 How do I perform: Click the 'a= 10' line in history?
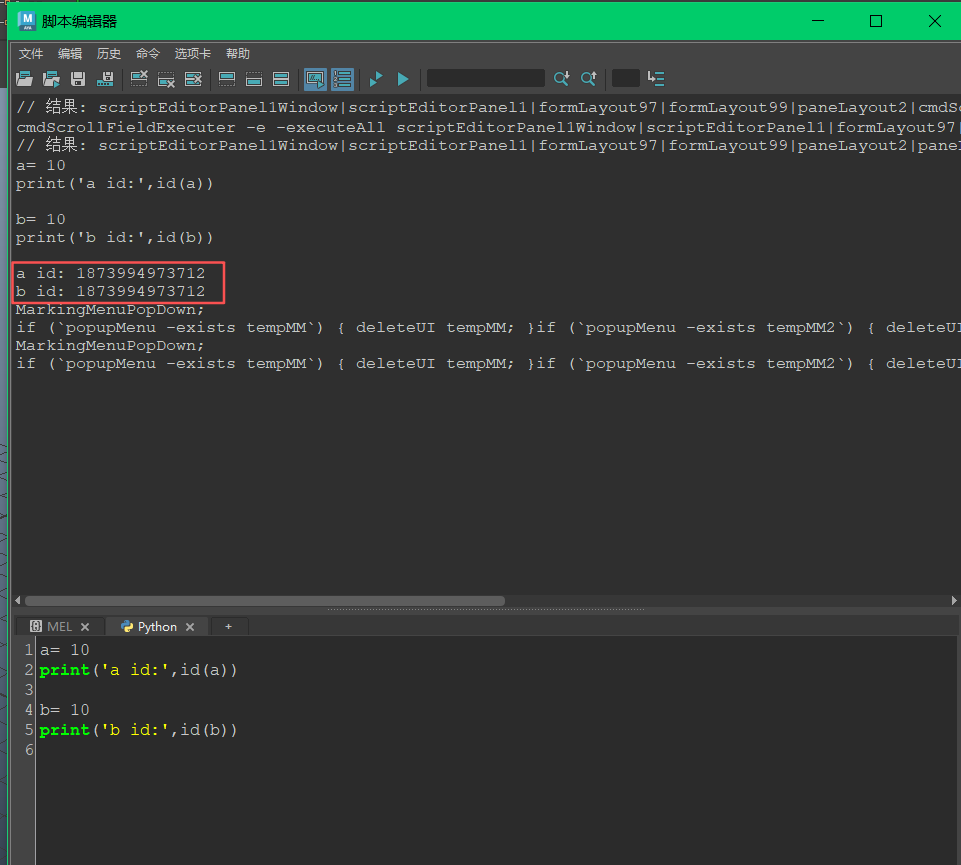(40, 166)
